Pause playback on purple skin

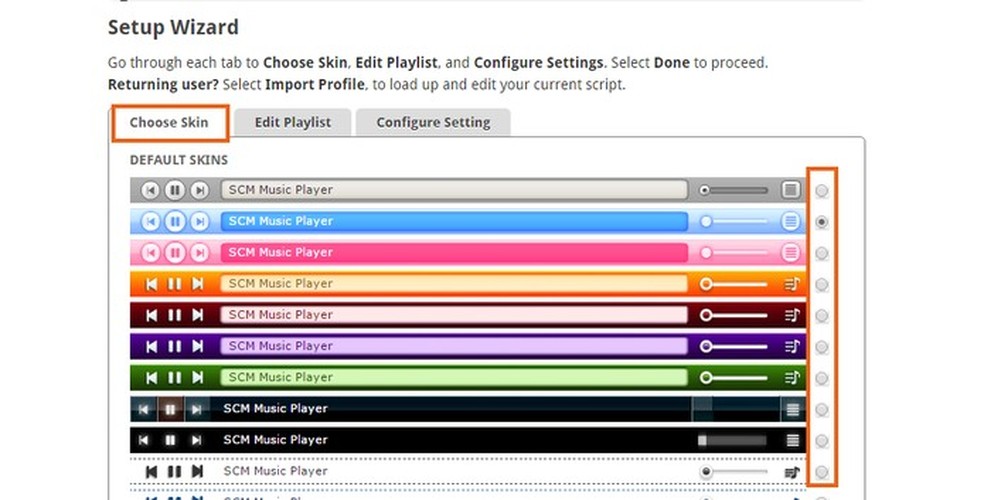(x=174, y=346)
